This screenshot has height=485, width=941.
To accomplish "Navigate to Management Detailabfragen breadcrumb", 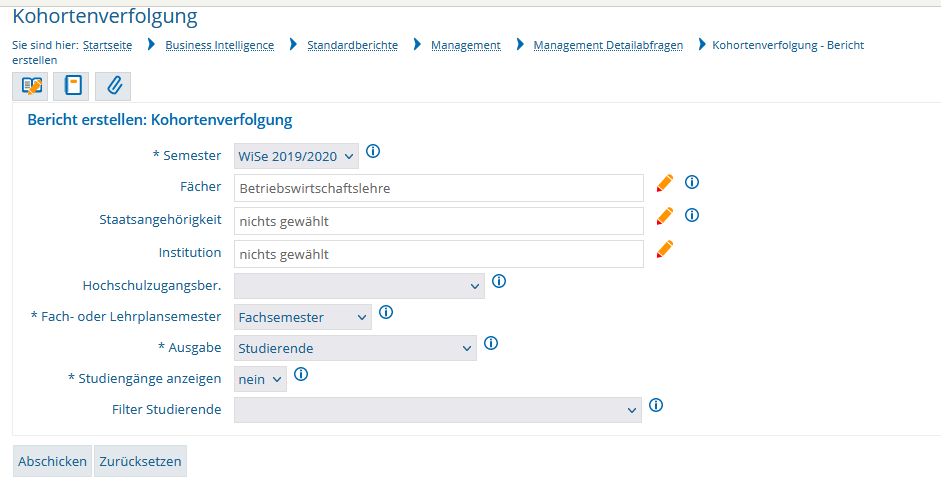I will coord(608,46).
